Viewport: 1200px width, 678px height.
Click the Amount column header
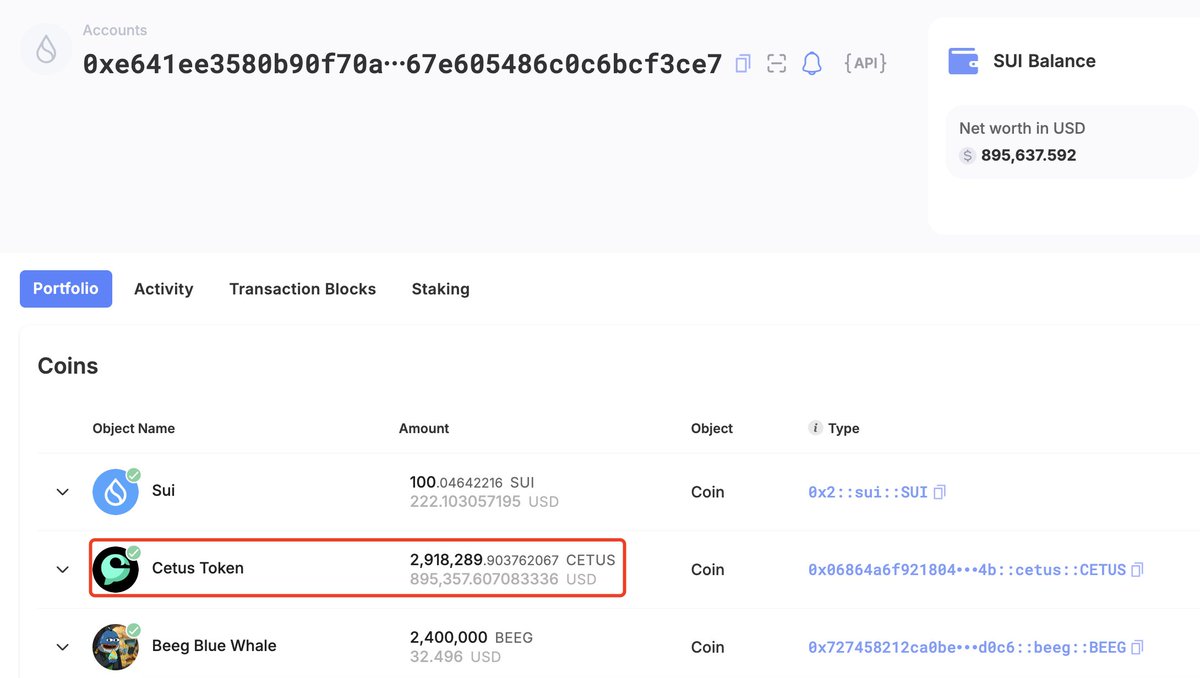[x=424, y=428]
